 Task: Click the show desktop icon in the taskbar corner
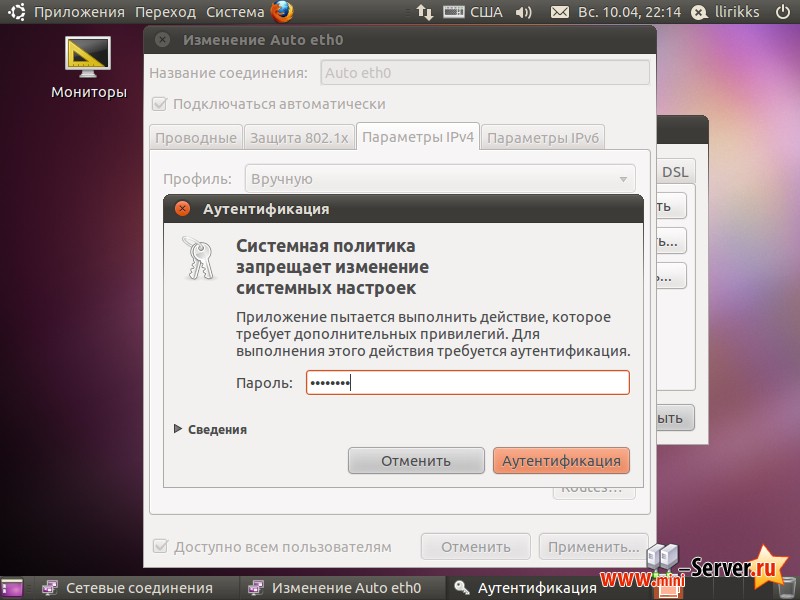click(9, 588)
